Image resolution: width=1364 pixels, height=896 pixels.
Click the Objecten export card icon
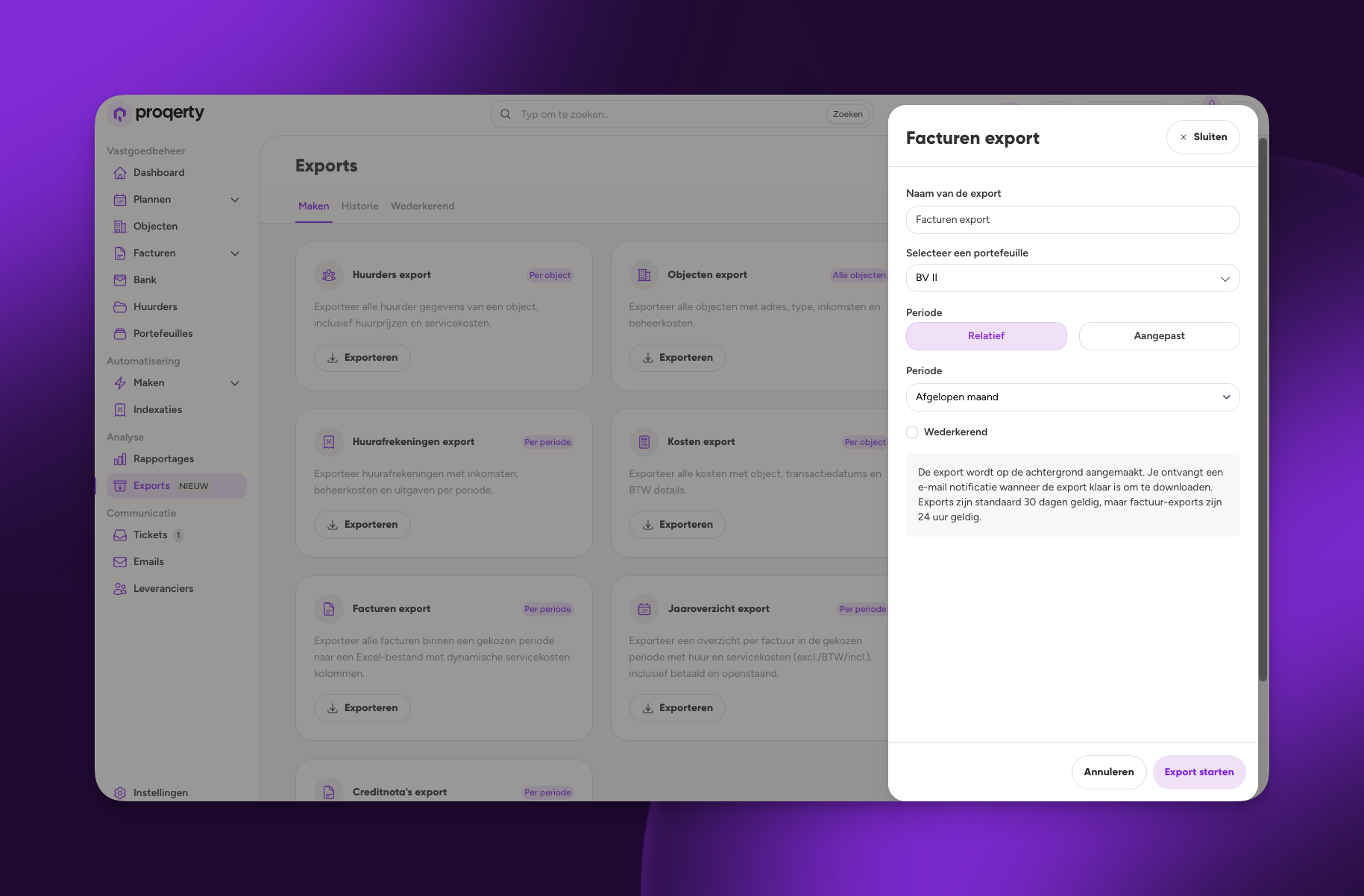[x=644, y=275]
